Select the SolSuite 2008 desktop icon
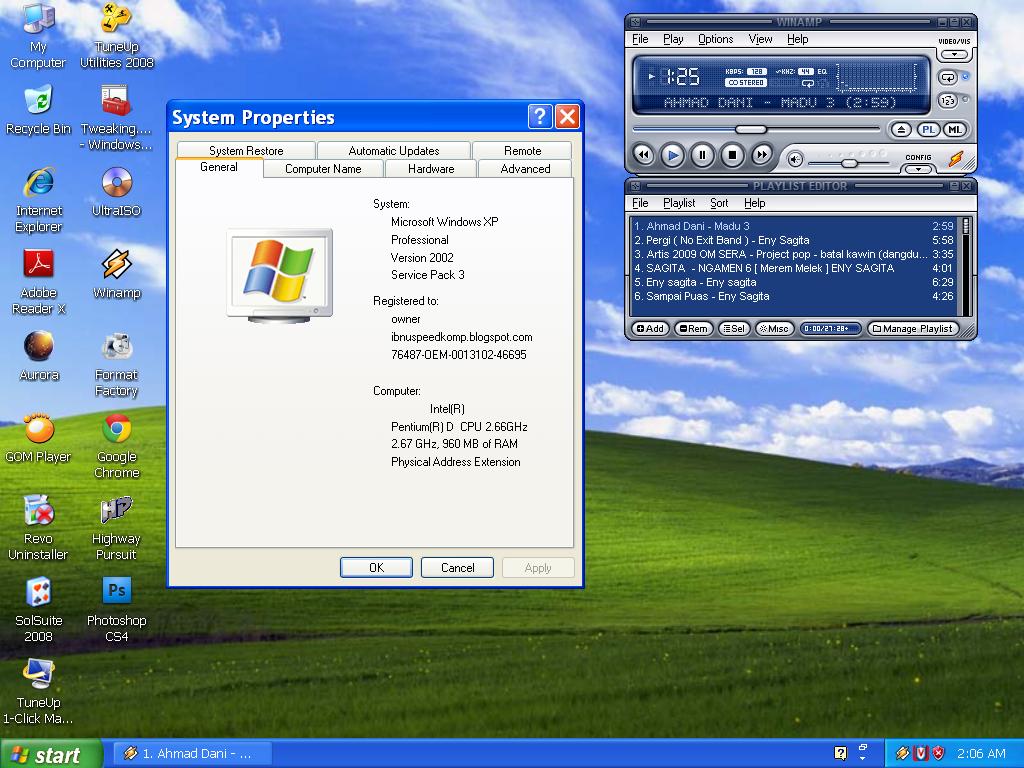1024x768 pixels. tap(39, 610)
